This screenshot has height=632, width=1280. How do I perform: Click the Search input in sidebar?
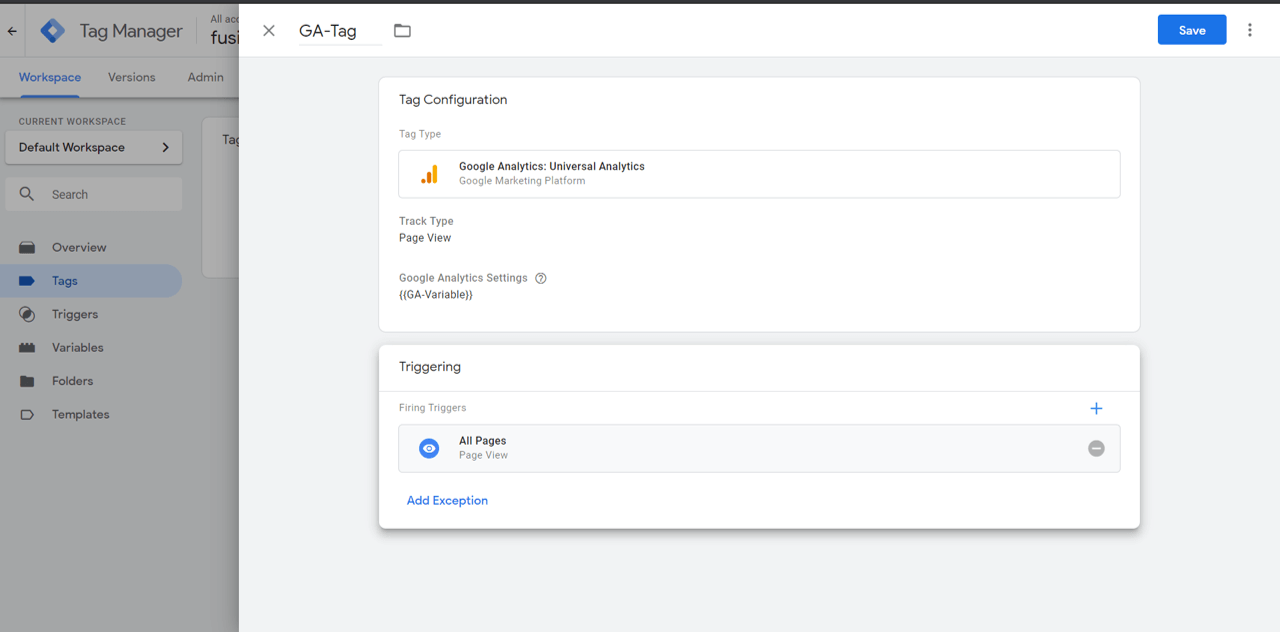point(94,194)
